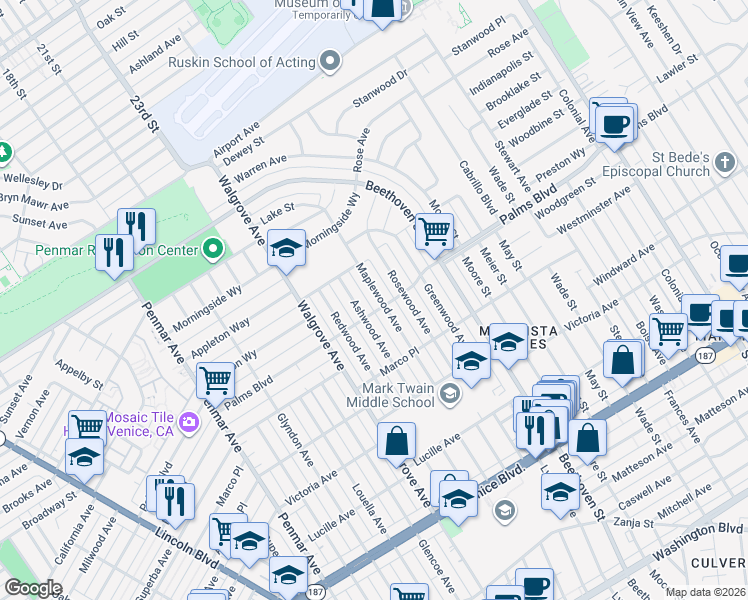Select the school marker on Beethoven St near Zanja St
748x600 pixels.
[561, 493]
